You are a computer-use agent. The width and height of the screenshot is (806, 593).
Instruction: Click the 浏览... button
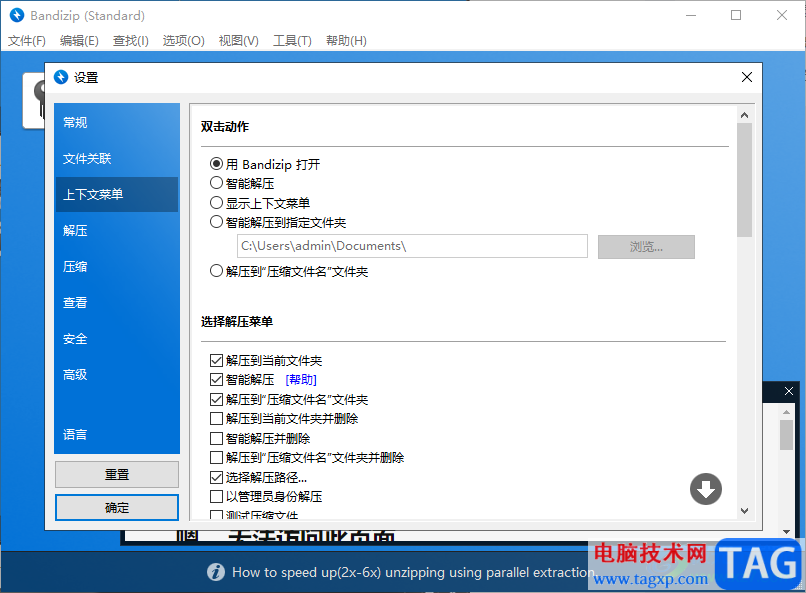click(x=646, y=247)
